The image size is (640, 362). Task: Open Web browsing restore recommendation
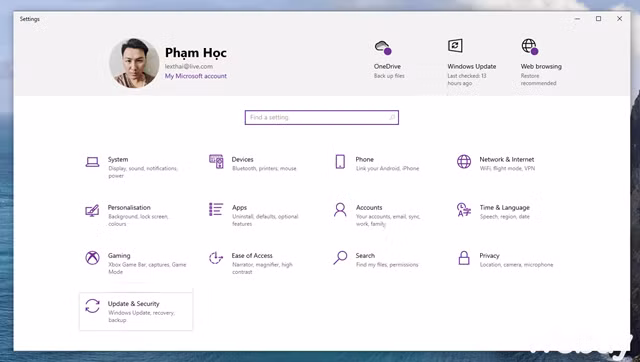(541, 62)
